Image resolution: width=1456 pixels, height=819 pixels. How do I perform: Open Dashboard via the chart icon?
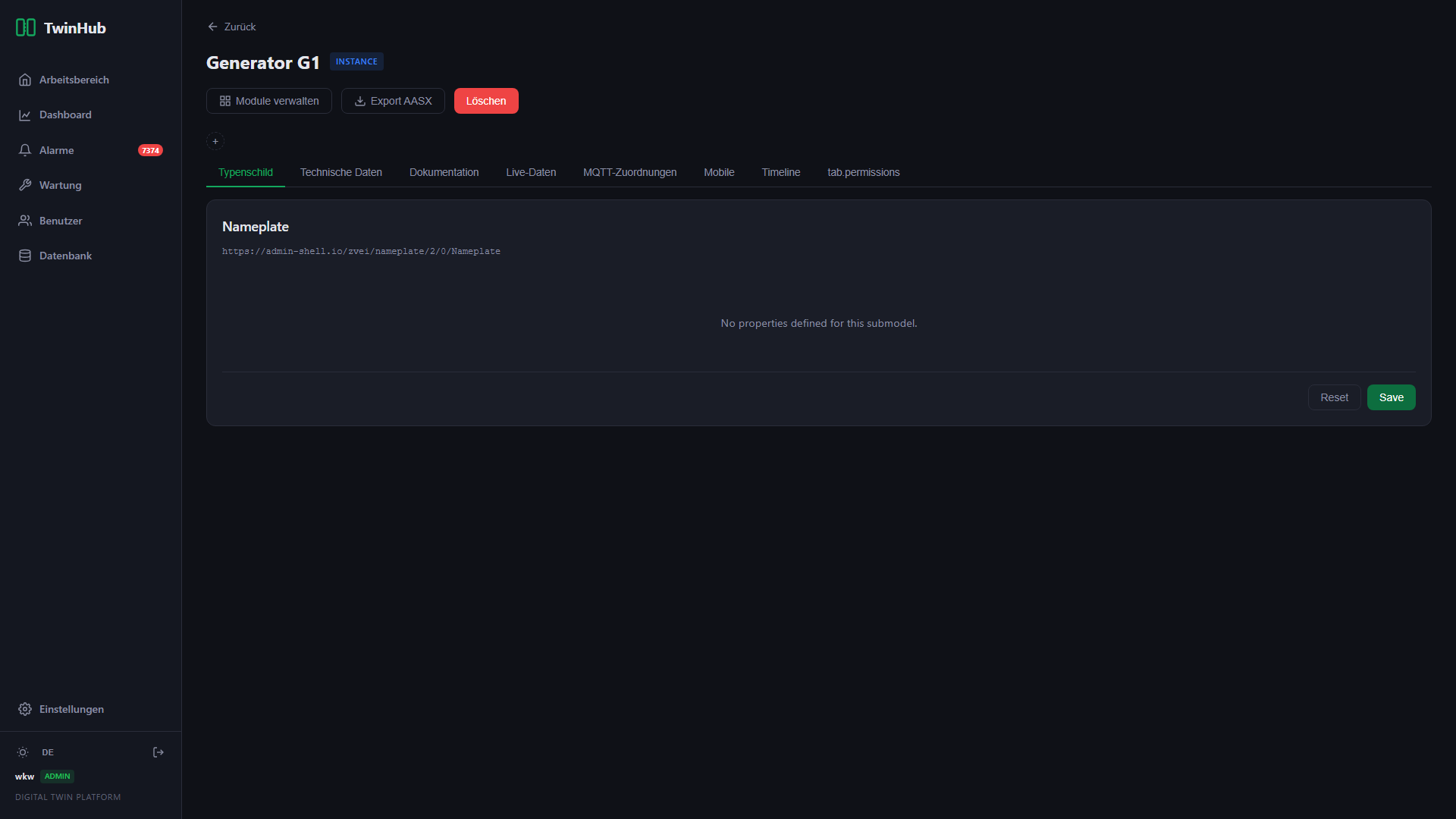coord(25,115)
